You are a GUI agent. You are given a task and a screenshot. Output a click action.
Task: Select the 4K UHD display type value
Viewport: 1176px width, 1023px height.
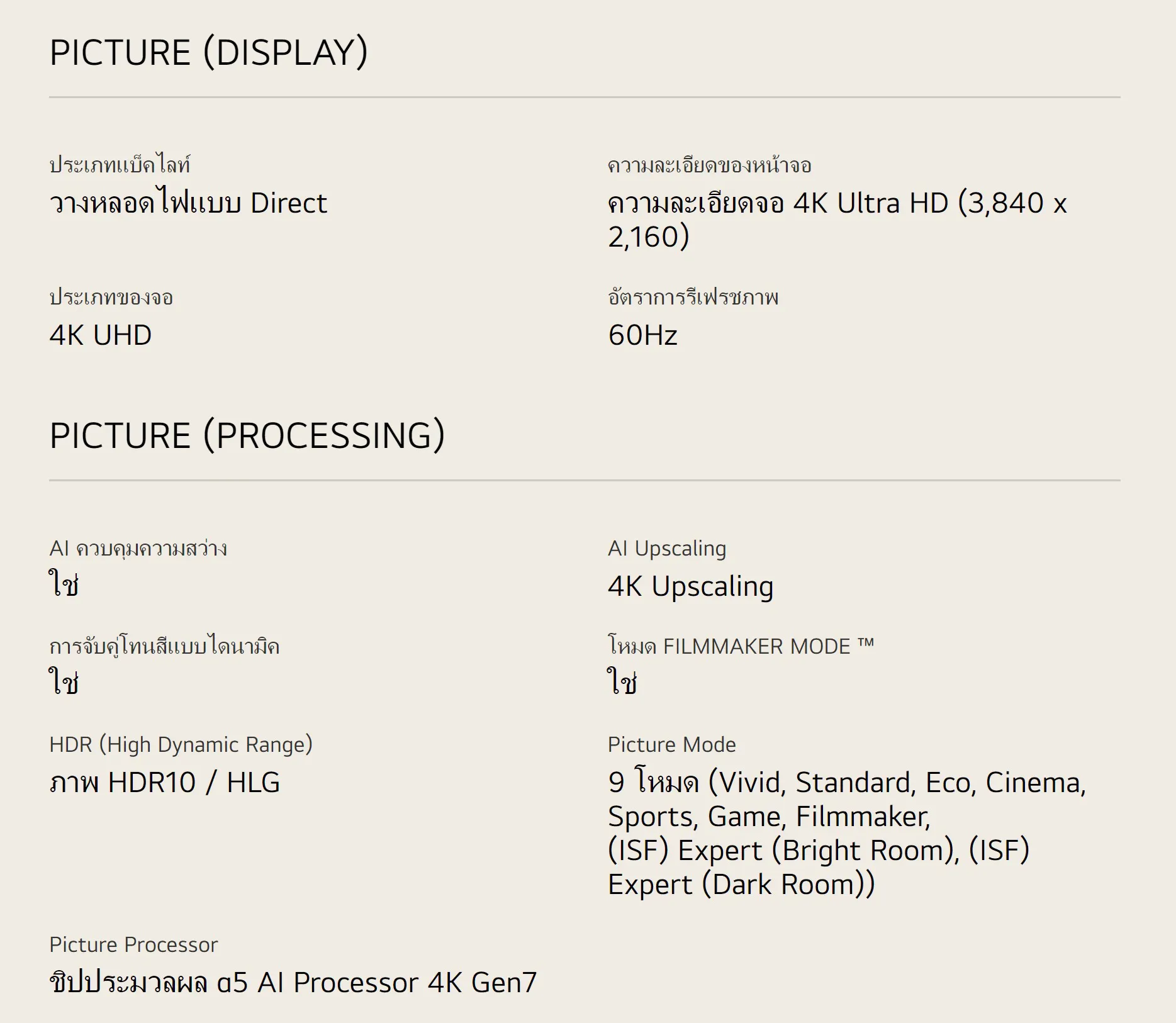[x=101, y=335]
